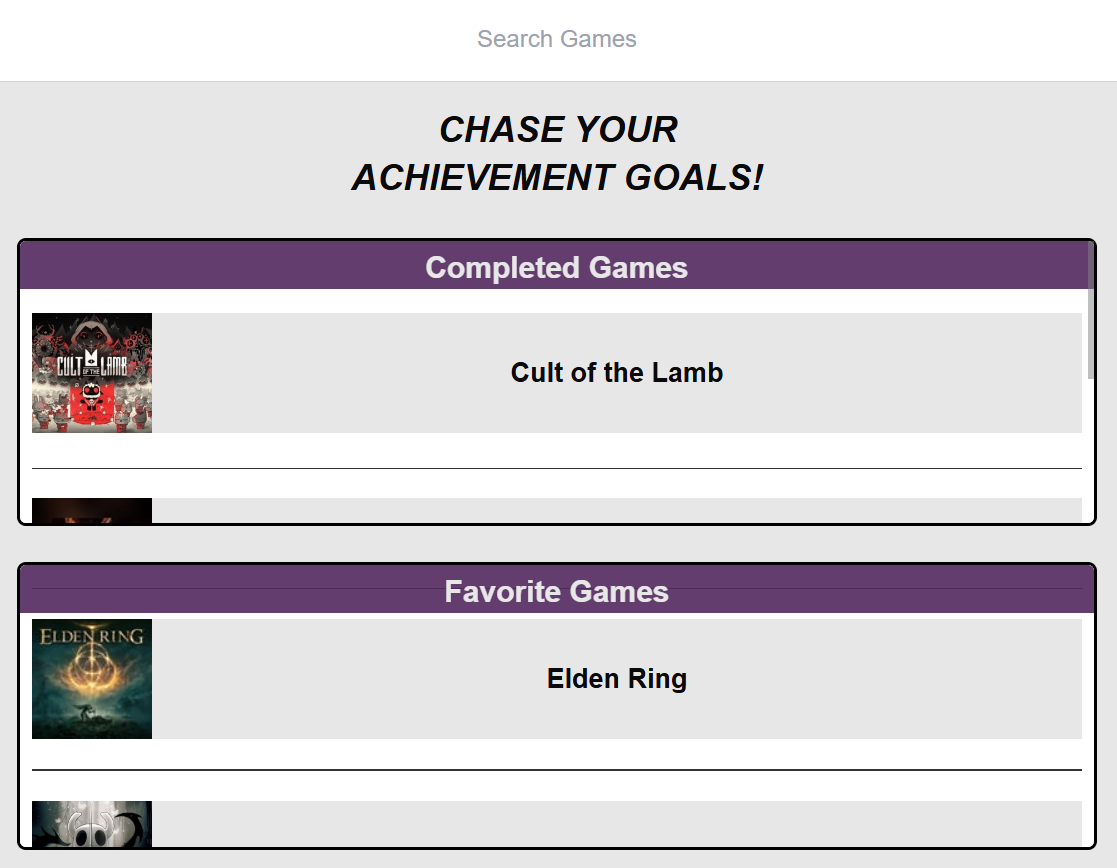
Task: Click the Elden Ring logo text on its cover
Action: point(92,633)
